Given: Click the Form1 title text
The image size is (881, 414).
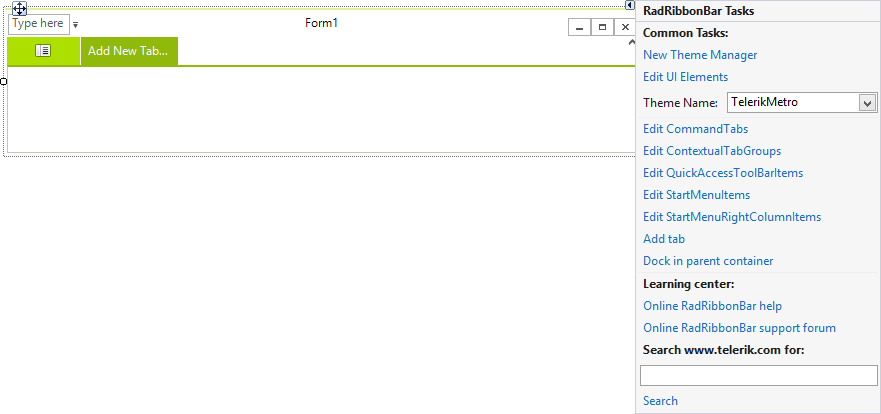Looking at the screenshot, I should [x=321, y=23].
